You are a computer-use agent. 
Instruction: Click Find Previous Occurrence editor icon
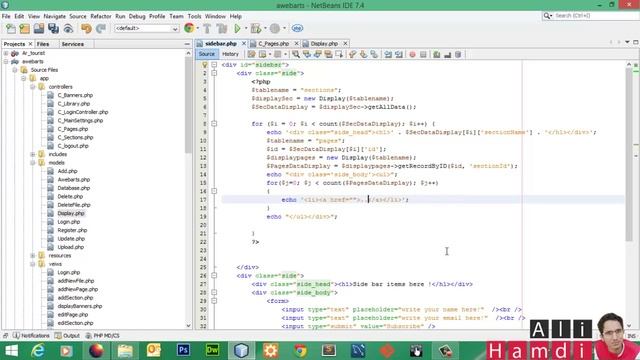click(x=307, y=54)
